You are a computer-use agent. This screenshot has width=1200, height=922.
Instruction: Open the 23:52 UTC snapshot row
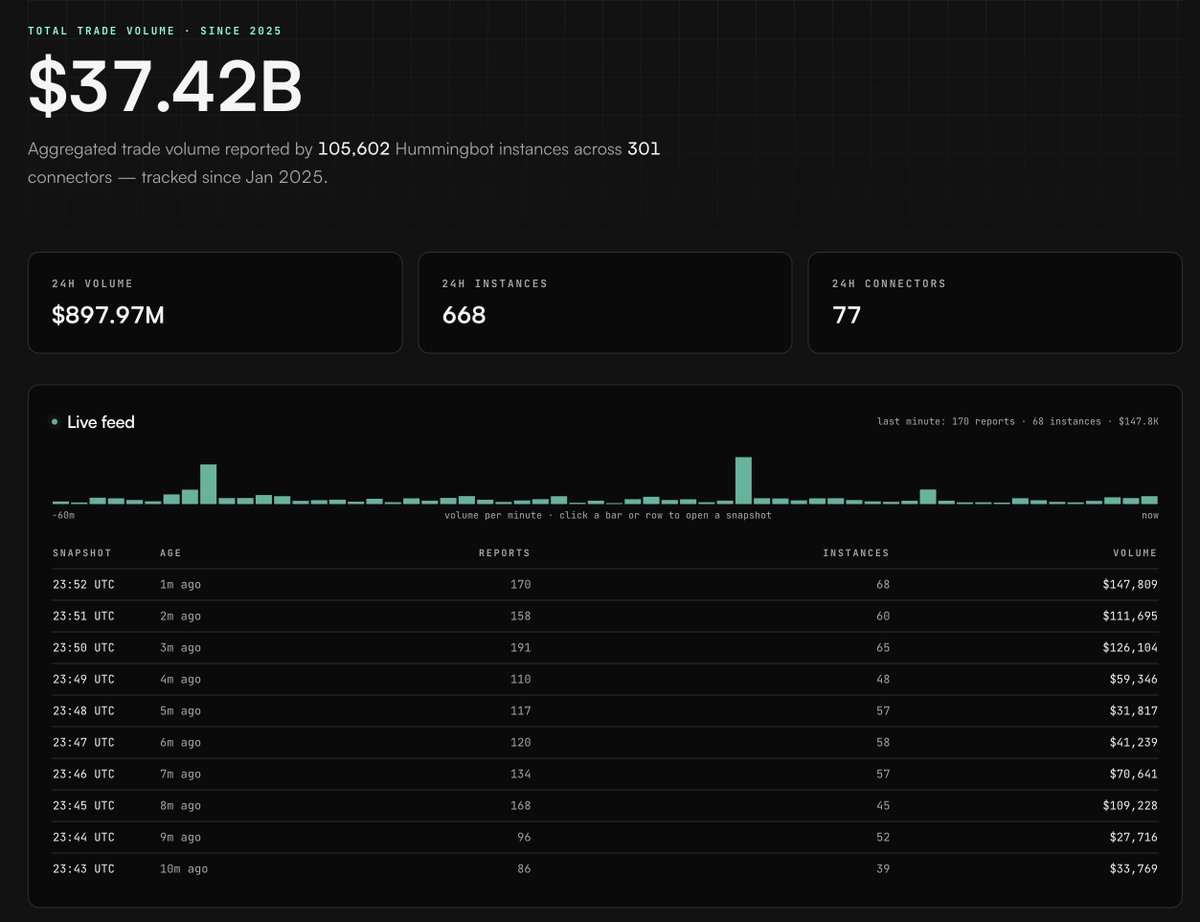point(605,585)
